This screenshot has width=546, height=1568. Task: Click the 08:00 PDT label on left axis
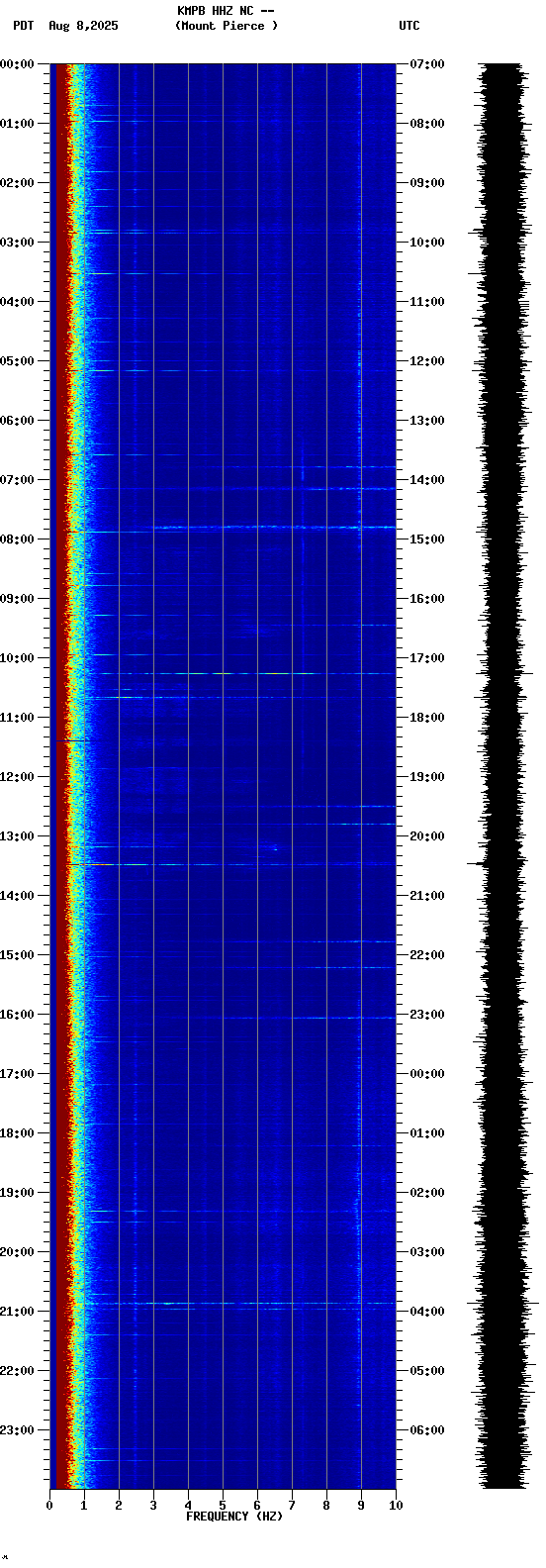coord(17,539)
